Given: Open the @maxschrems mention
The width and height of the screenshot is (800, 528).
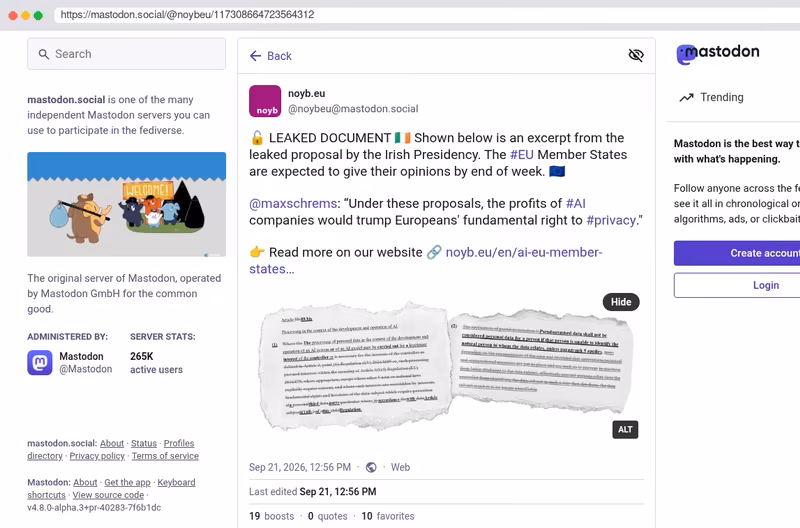Looking at the screenshot, I should 293,204.
